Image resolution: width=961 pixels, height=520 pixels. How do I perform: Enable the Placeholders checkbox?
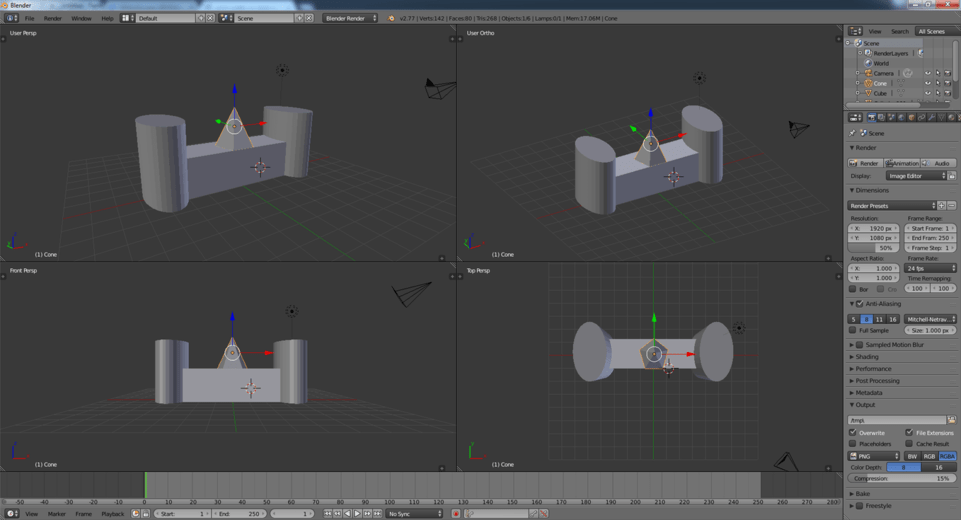coord(853,444)
